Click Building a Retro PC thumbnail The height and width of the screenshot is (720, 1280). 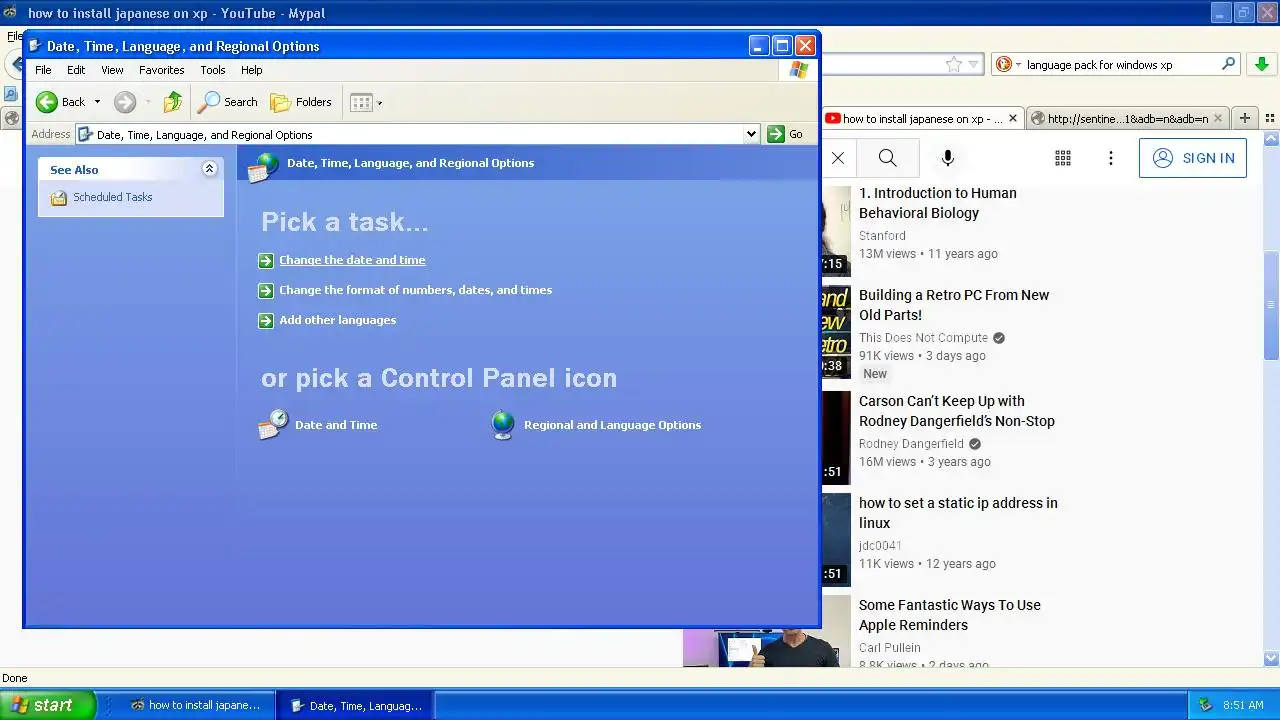pyautogui.click(x=836, y=331)
